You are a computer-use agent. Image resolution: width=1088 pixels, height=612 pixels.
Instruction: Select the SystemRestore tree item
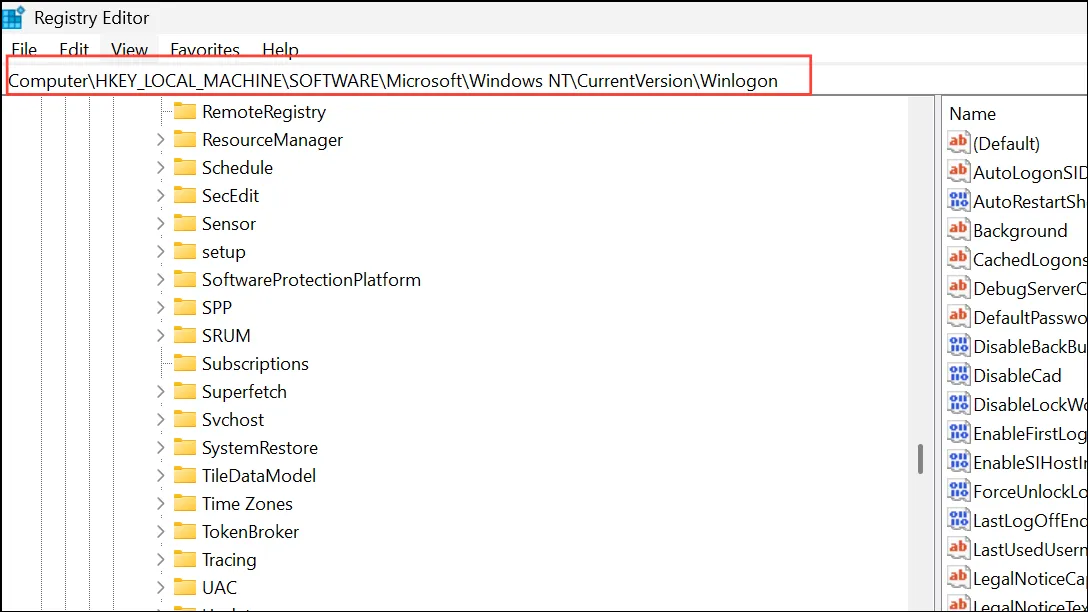[260, 448]
